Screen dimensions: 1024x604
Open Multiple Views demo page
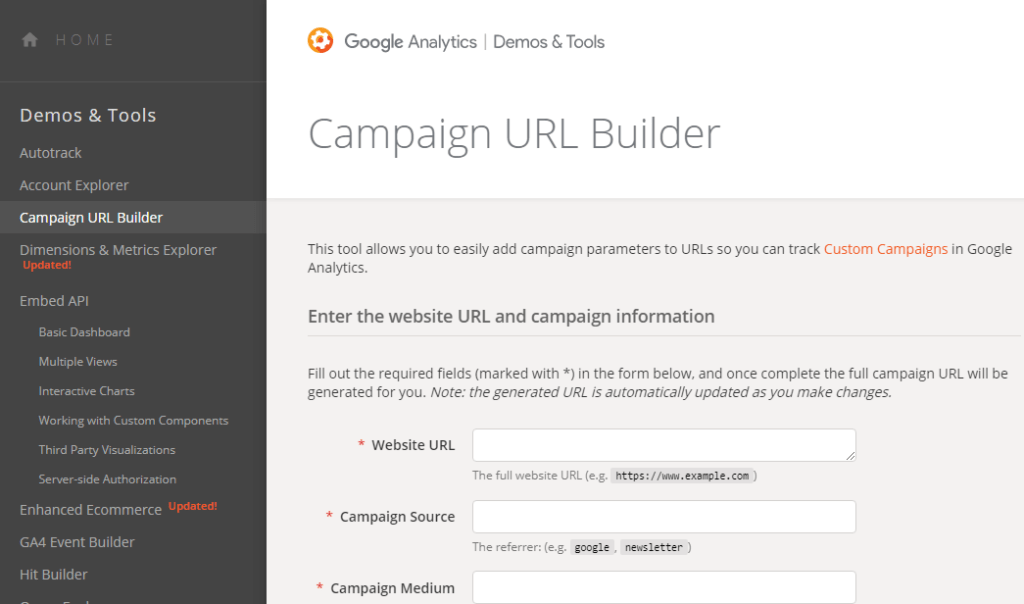[x=78, y=361]
